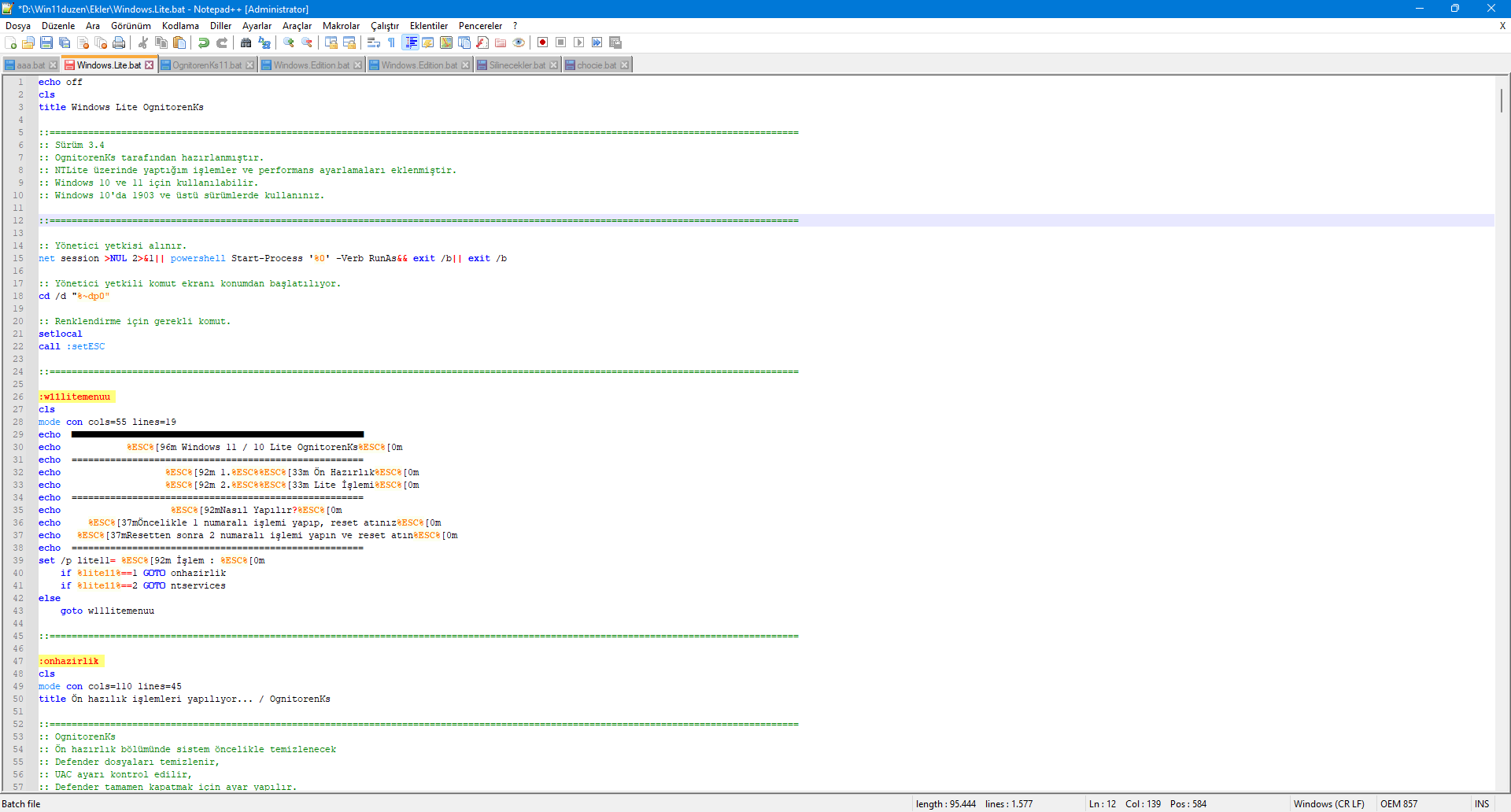Toggle Document Map panel
Screen dimensions: 1511x812
446,42
